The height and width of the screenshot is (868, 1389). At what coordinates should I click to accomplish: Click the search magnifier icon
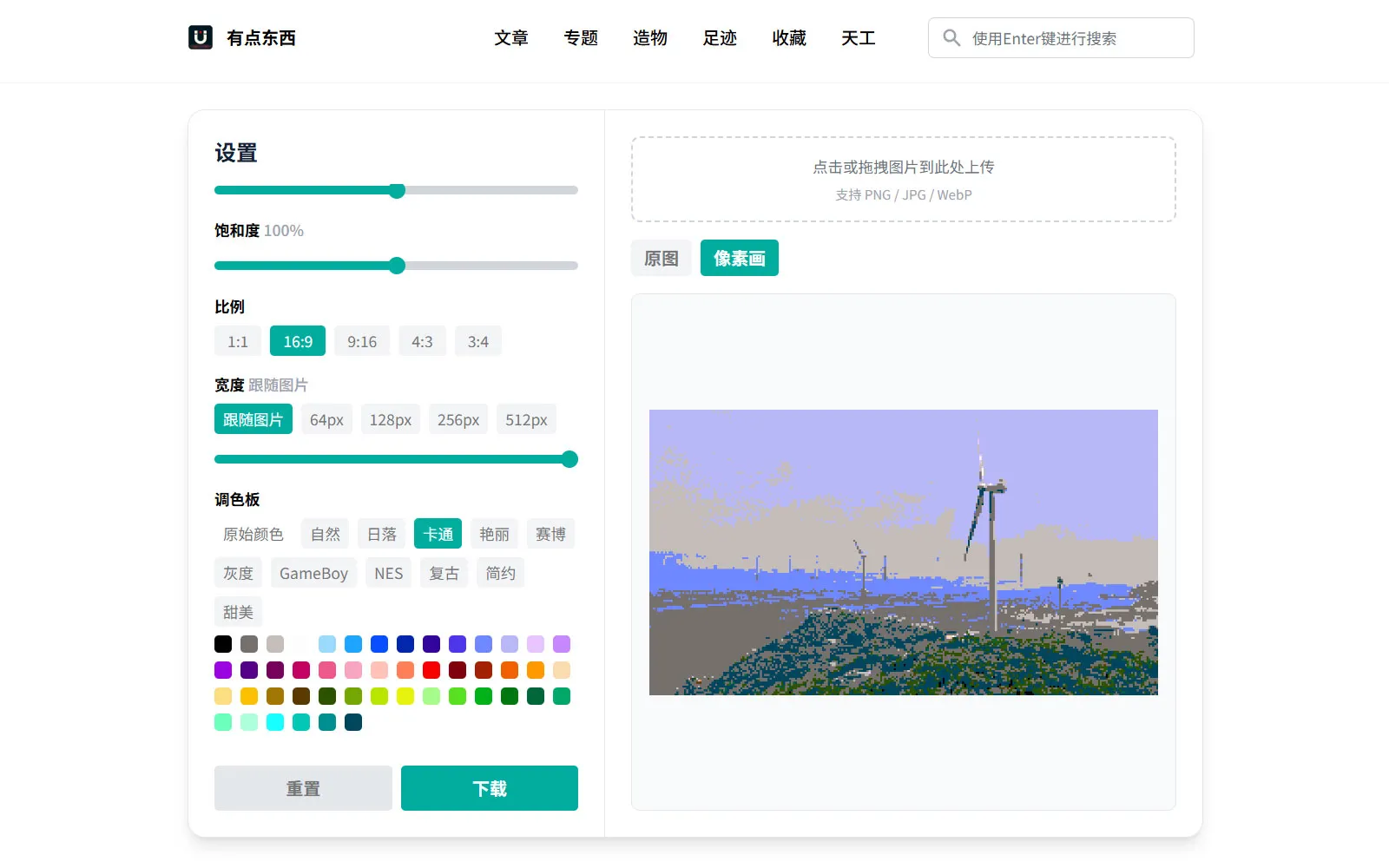click(951, 37)
